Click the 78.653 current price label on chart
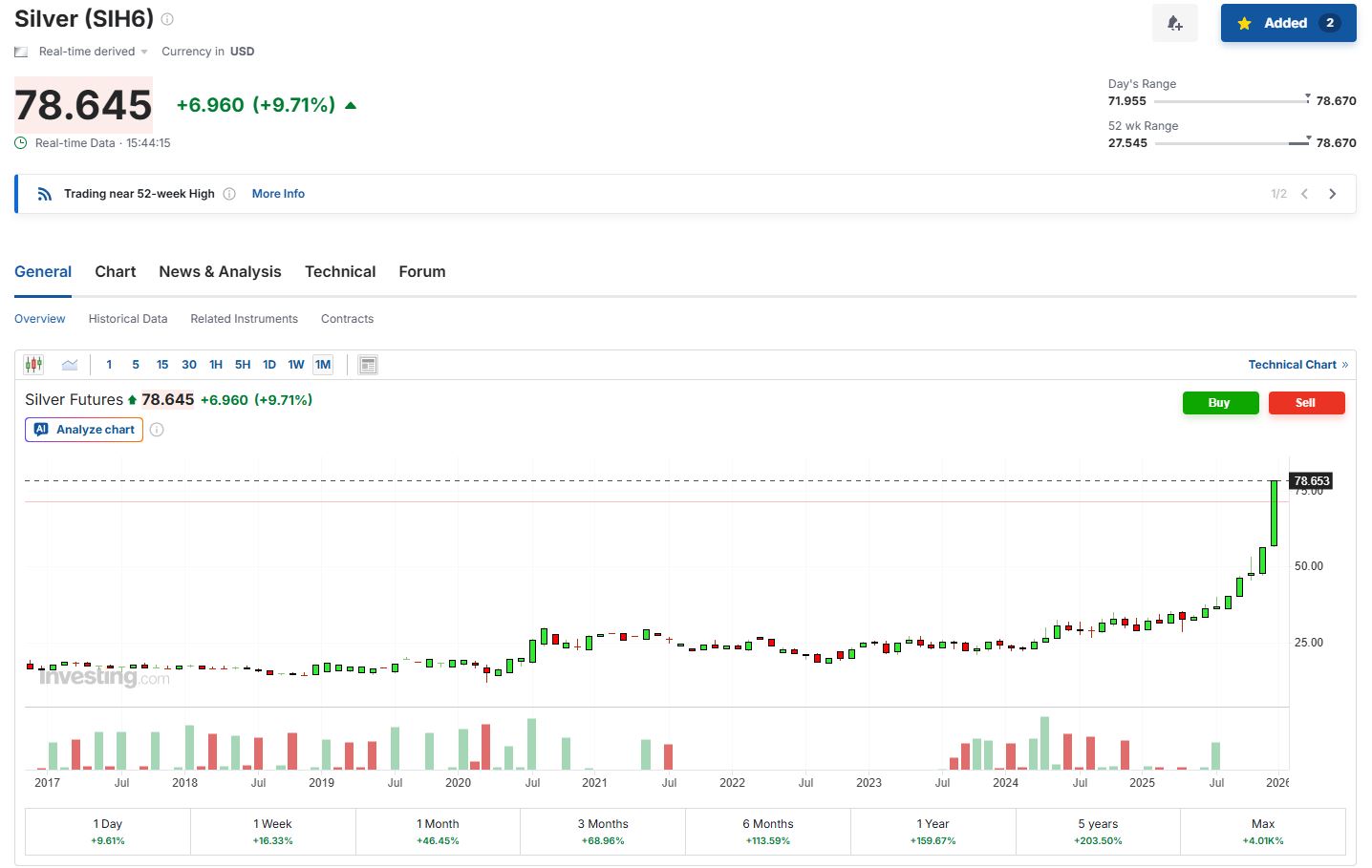The height and width of the screenshot is (868, 1372). pos(1311,481)
